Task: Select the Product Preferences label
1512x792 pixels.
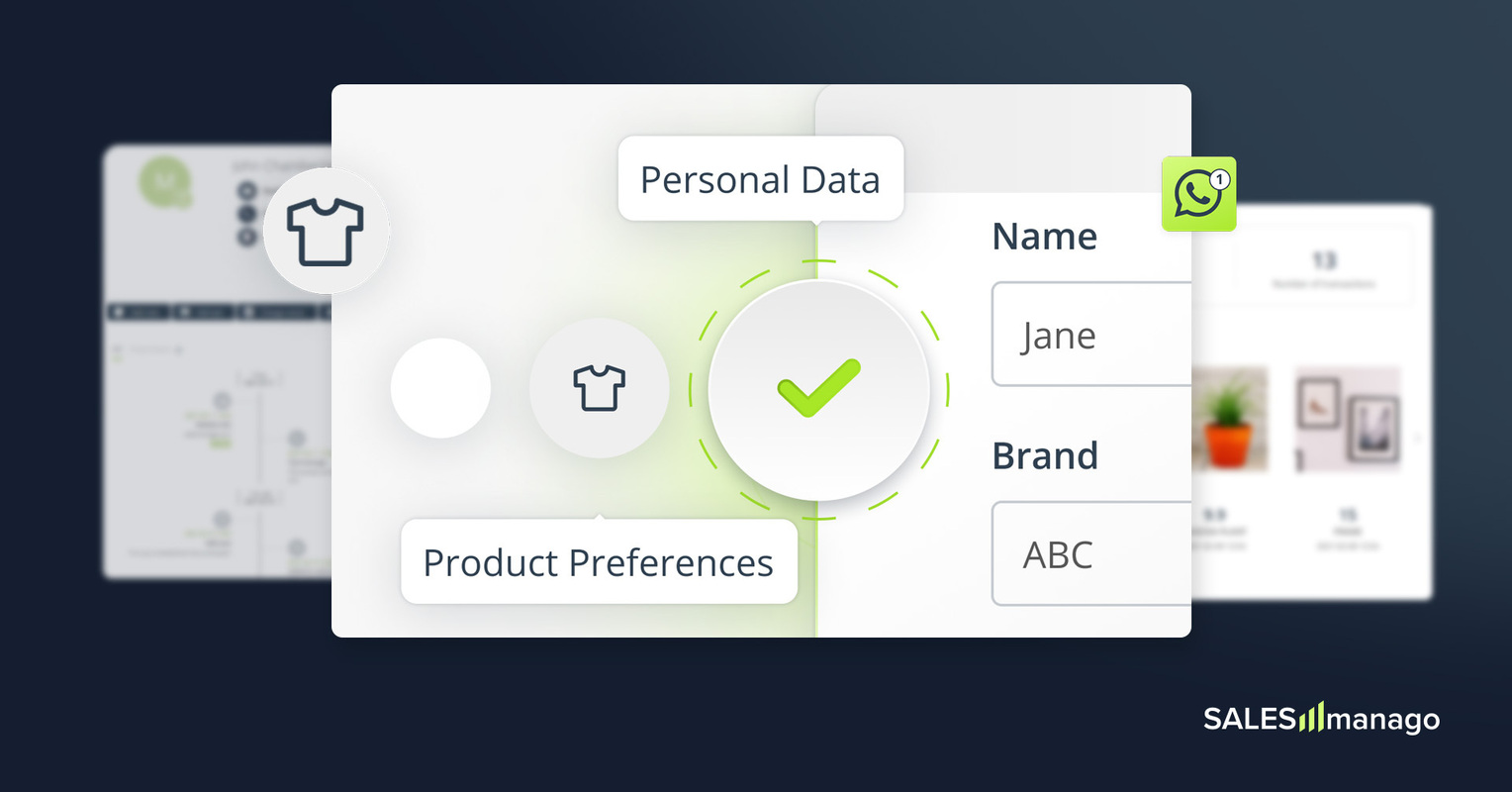Action: tap(598, 562)
